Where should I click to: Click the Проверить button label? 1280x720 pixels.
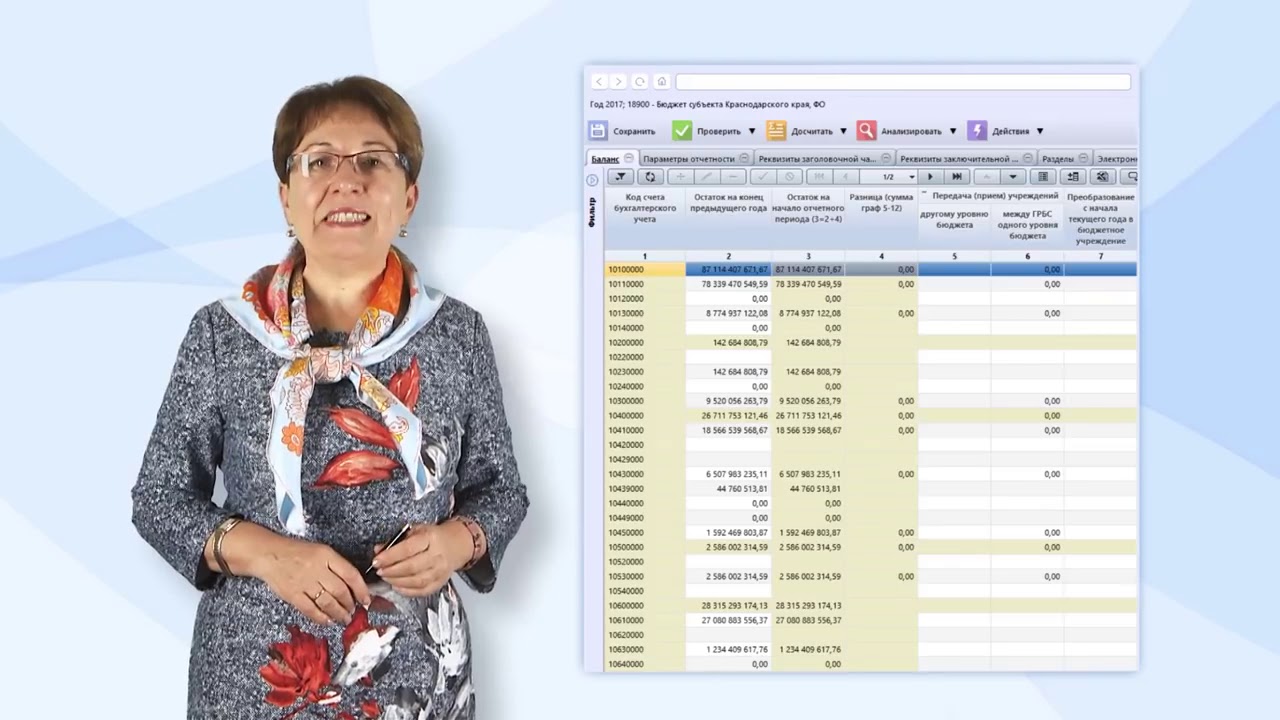click(719, 132)
